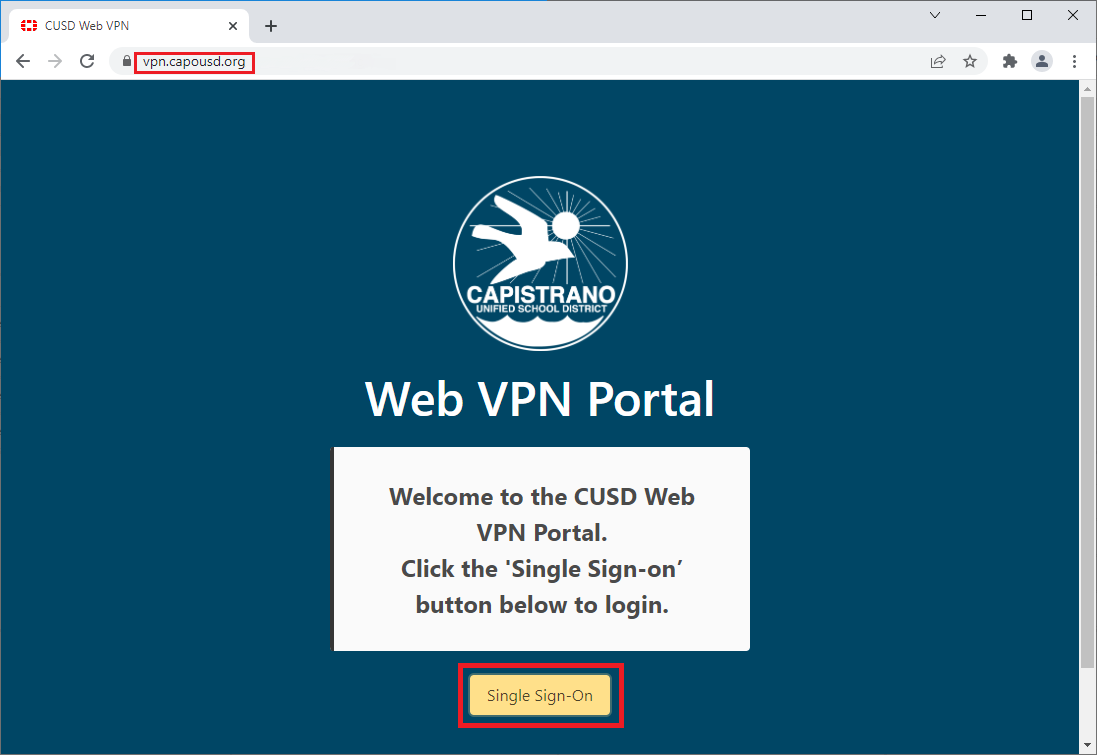Open the tab search chevron dropdown
The height and width of the screenshot is (755, 1097).
pos(935,15)
